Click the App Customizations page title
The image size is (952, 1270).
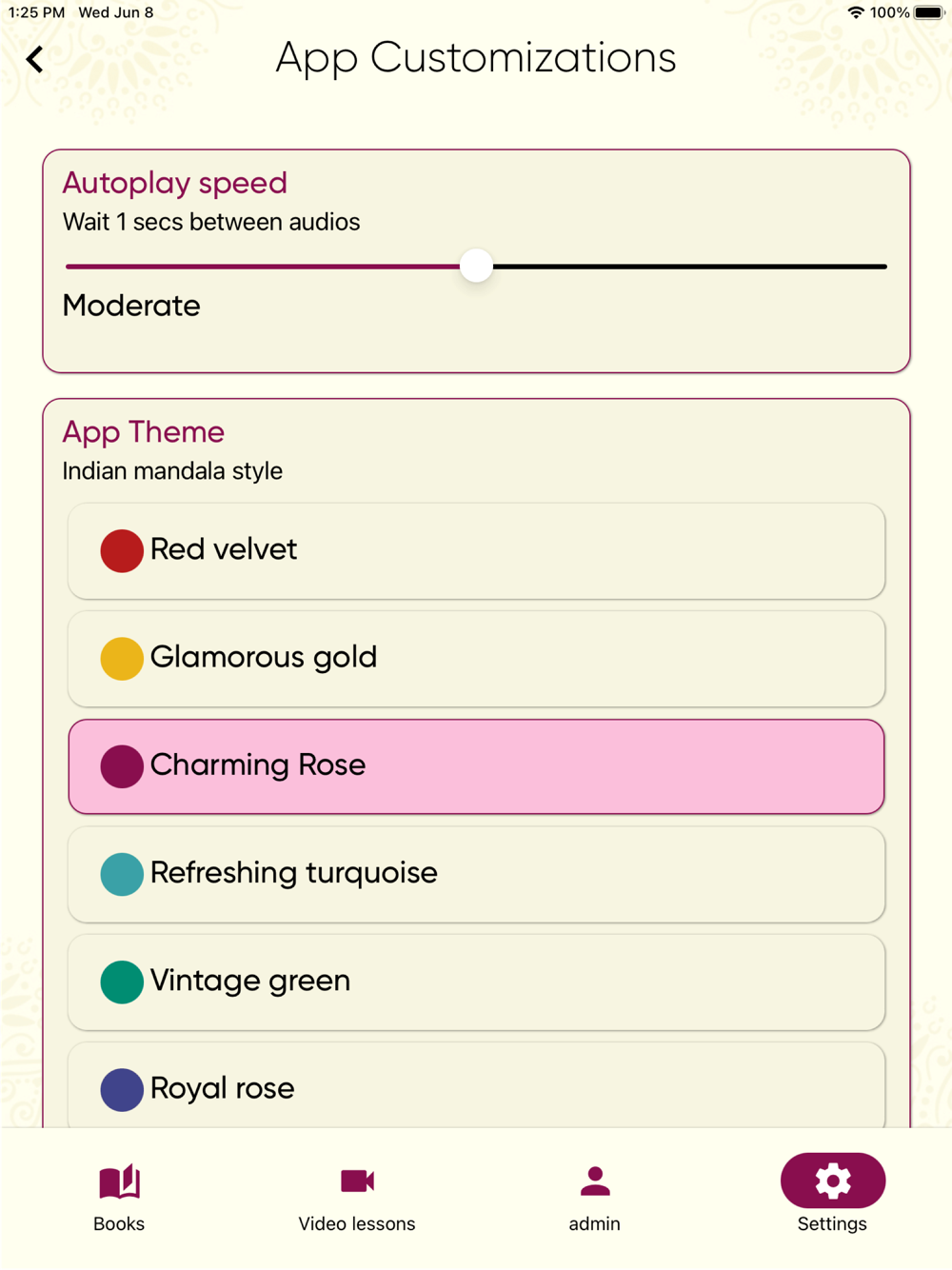(476, 58)
